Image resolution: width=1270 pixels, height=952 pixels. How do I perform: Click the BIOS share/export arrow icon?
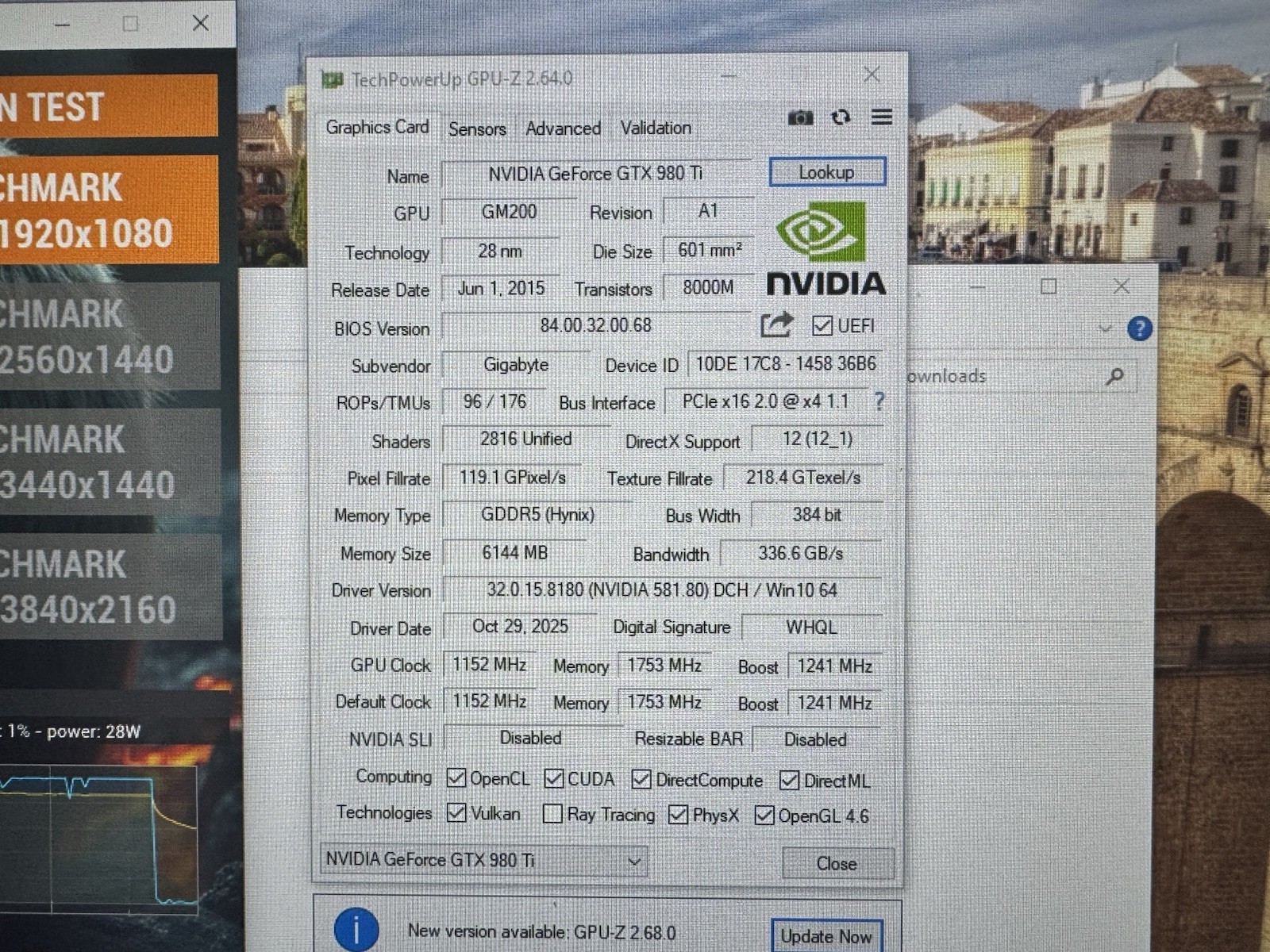776,324
